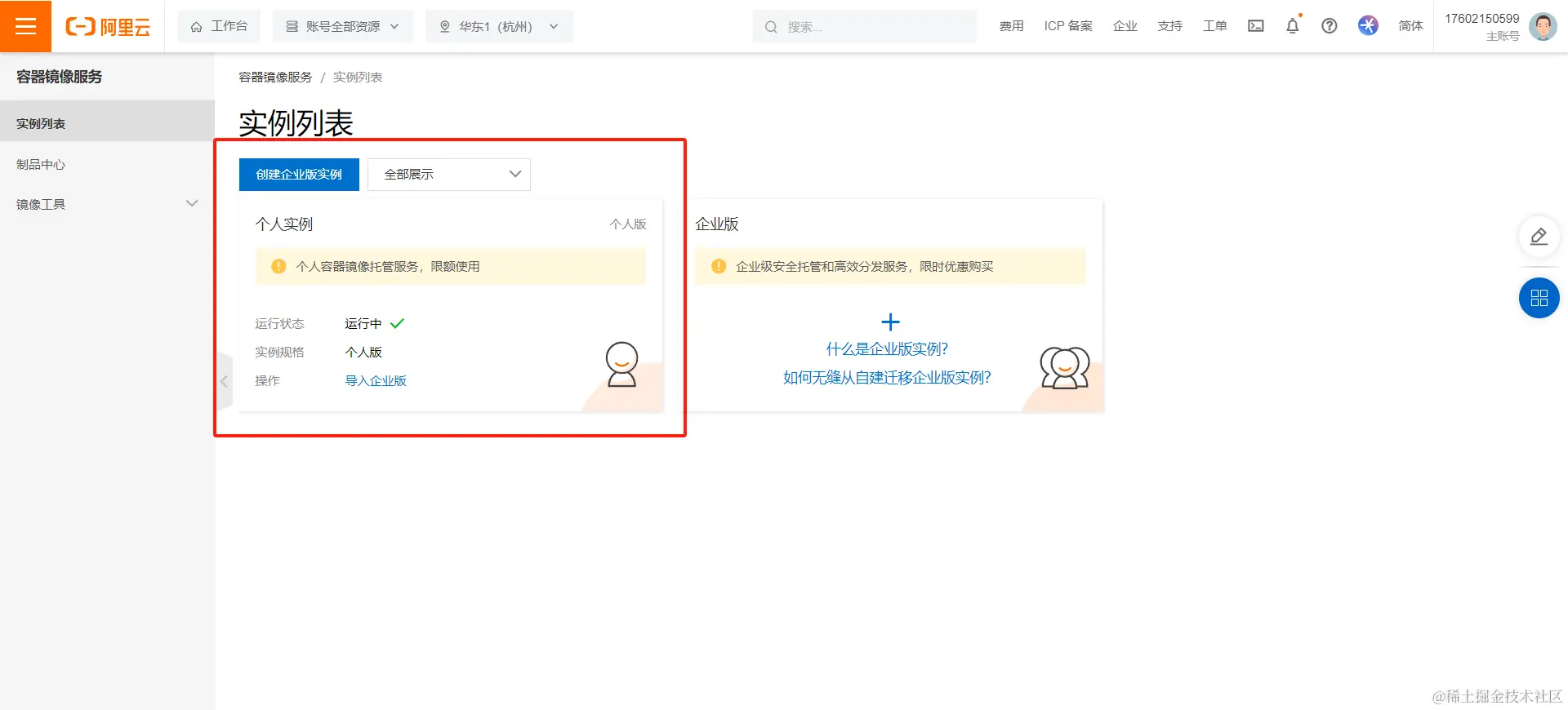Open 什么是企业版实例? link
1568x710 pixels.
tap(887, 349)
